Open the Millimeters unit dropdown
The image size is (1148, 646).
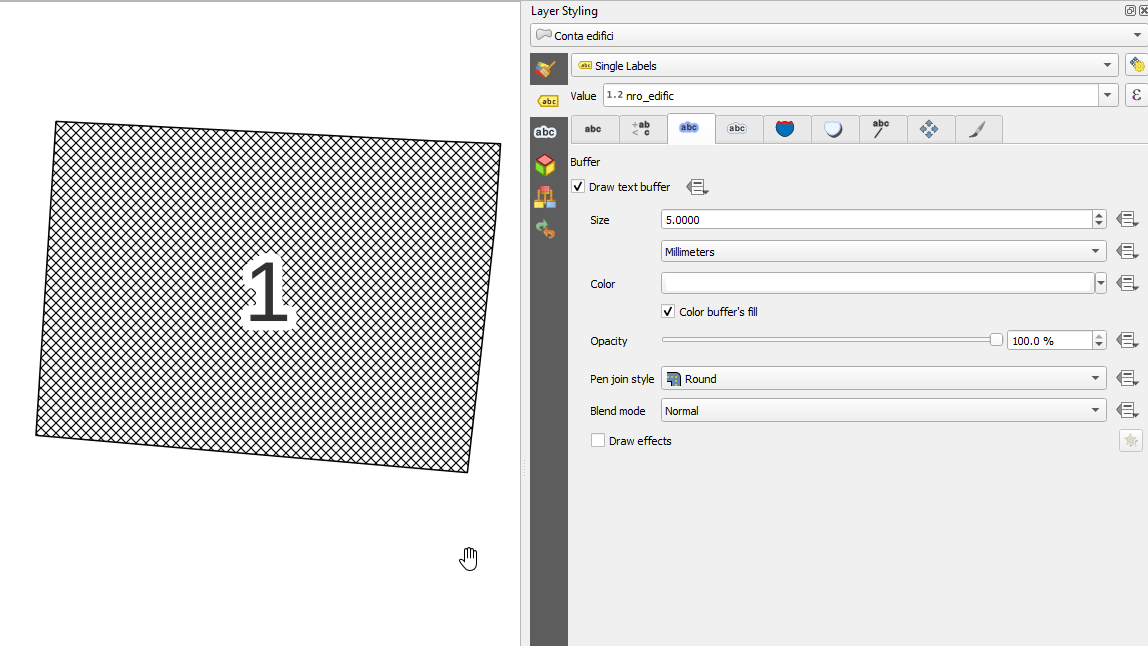click(x=884, y=252)
